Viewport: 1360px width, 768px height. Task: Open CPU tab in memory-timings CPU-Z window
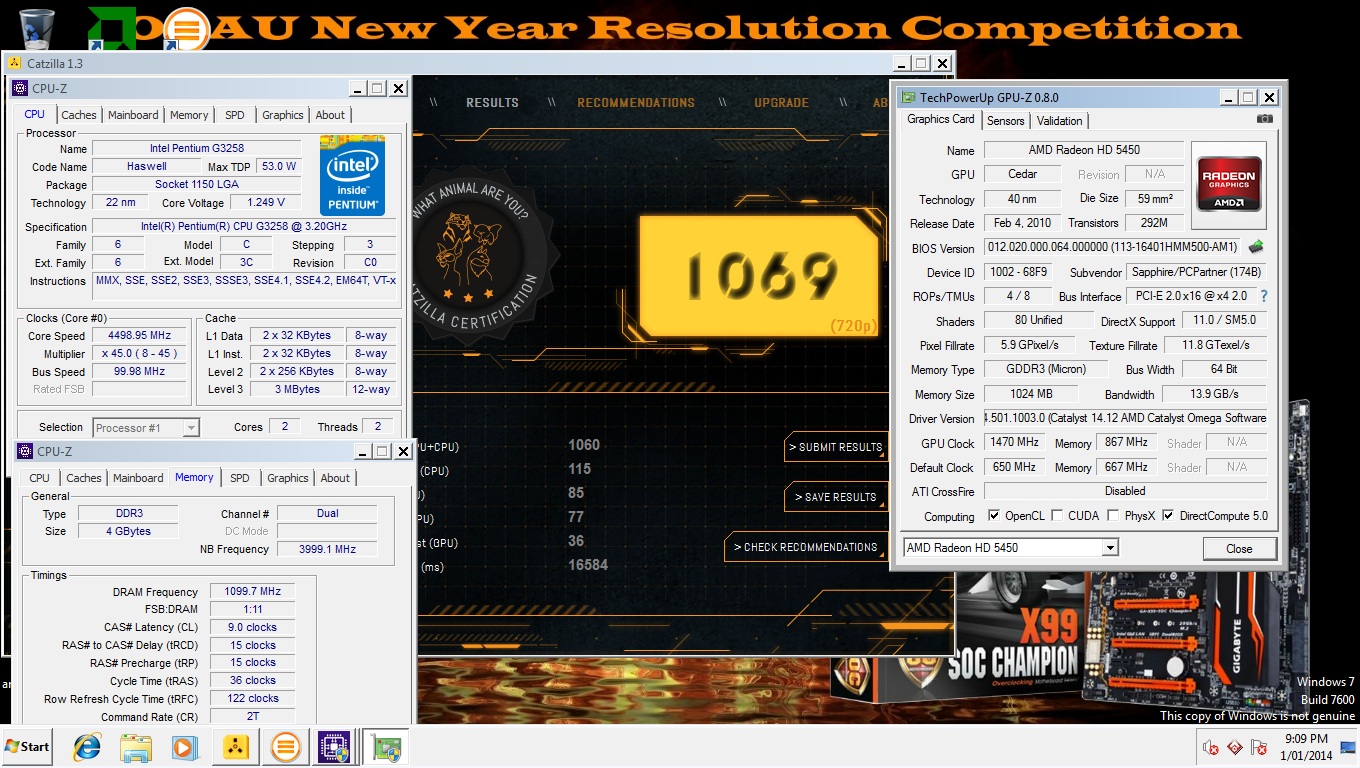40,478
